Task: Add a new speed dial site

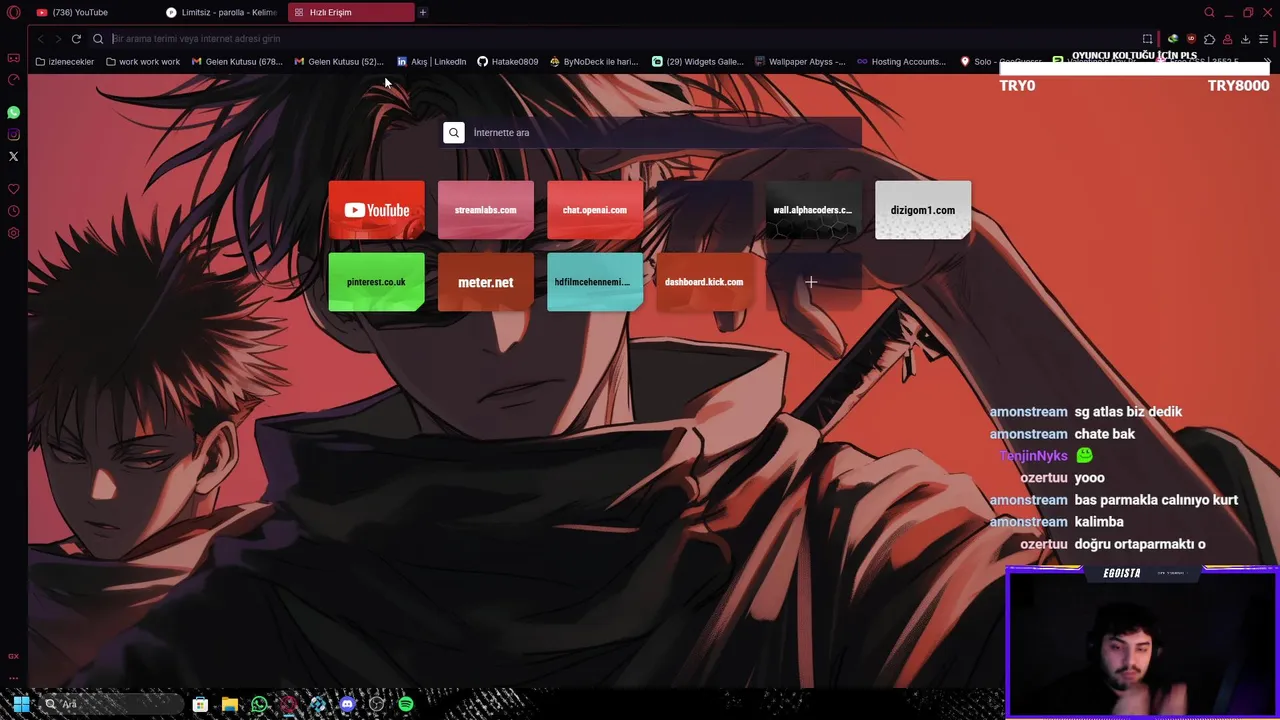Action: (x=813, y=282)
